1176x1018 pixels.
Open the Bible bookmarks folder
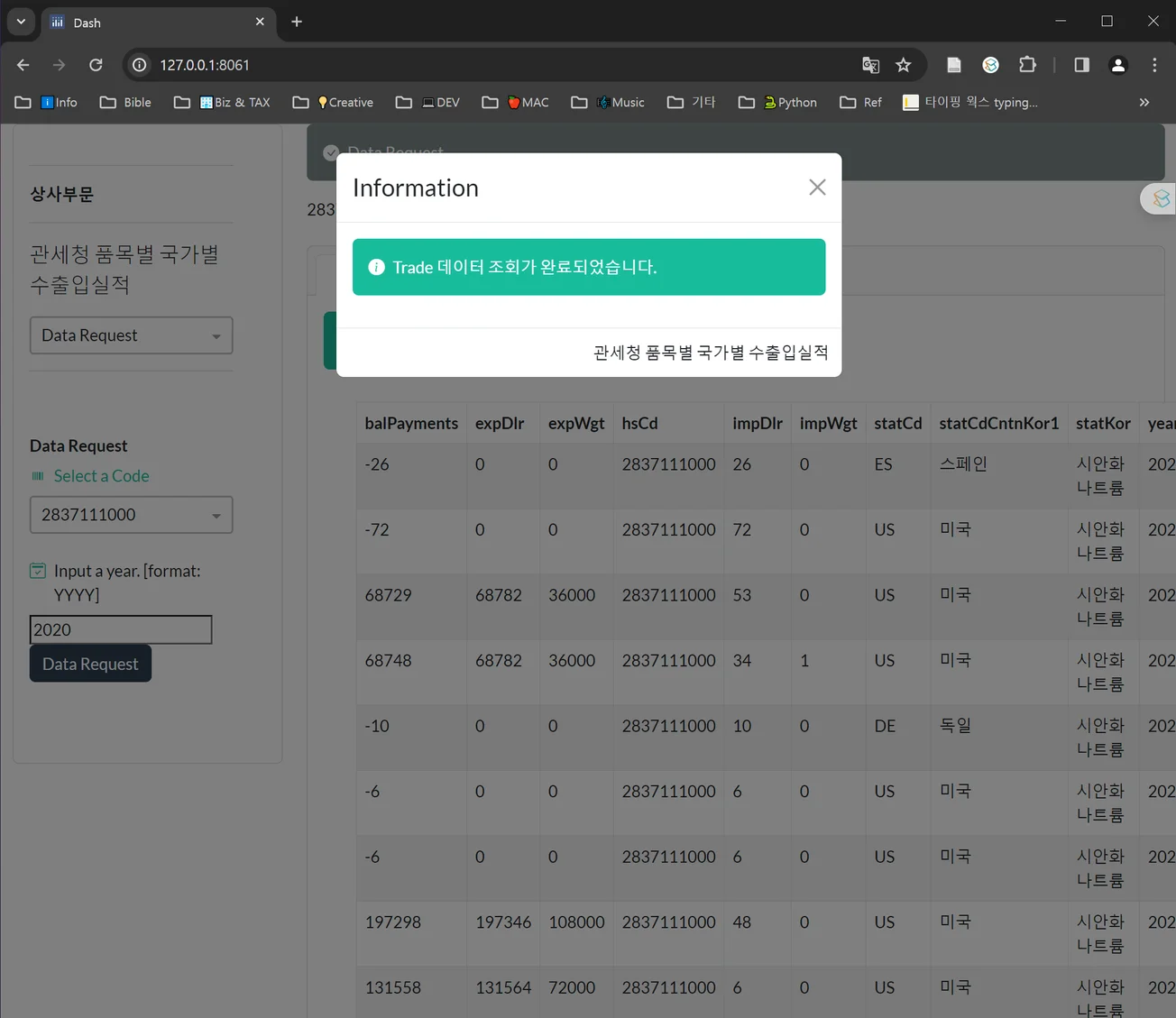click(x=125, y=102)
